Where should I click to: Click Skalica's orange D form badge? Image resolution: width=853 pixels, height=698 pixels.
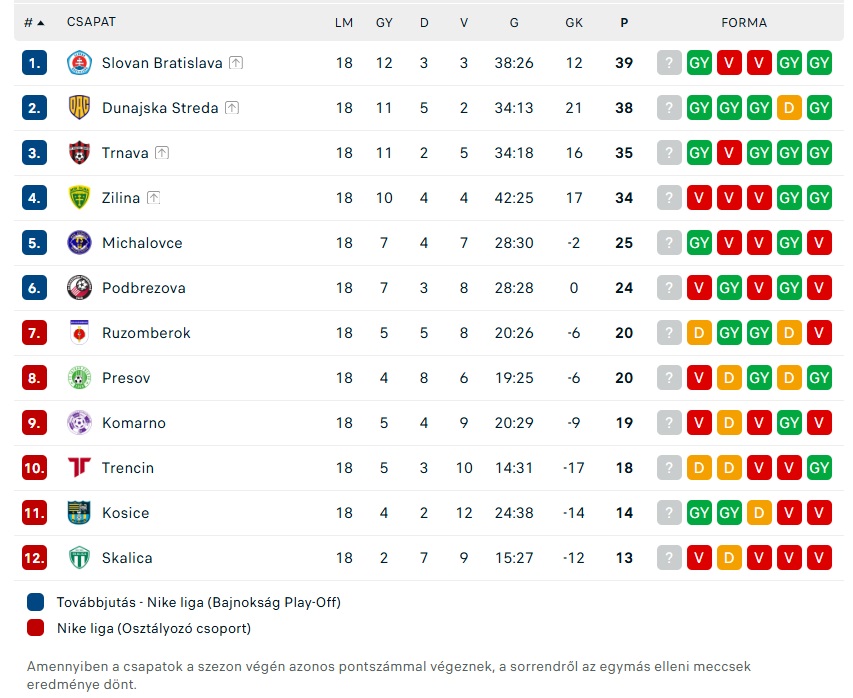tap(729, 558)
